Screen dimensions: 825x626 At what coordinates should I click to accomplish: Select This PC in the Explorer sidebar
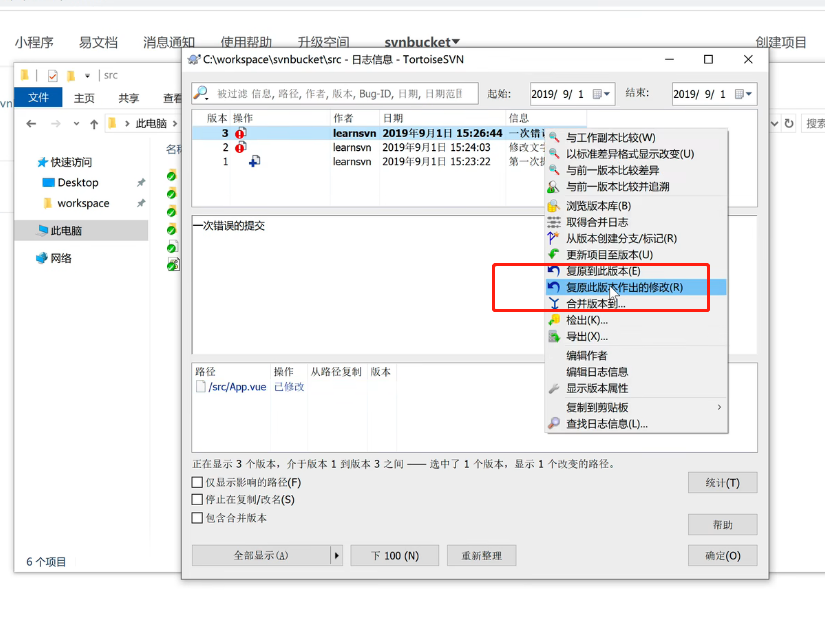(81, 230)
